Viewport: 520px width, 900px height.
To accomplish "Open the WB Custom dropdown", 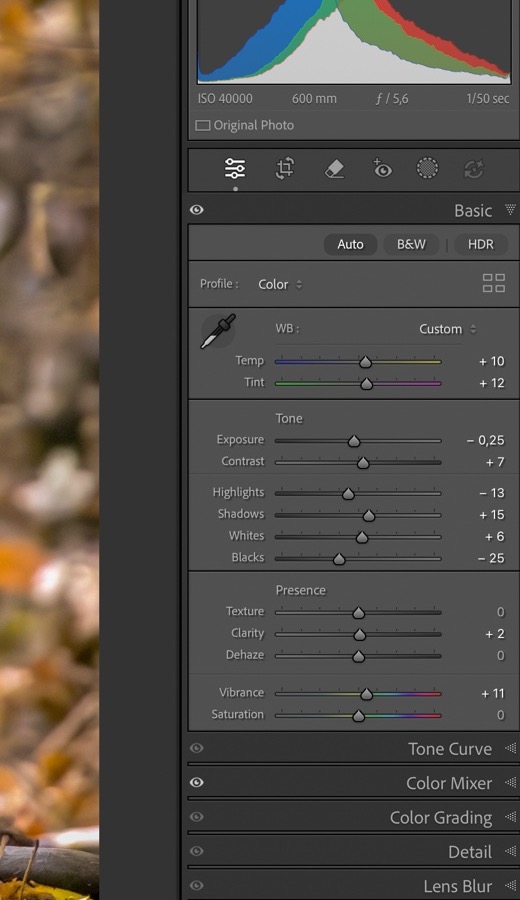I will coord(447,329).
